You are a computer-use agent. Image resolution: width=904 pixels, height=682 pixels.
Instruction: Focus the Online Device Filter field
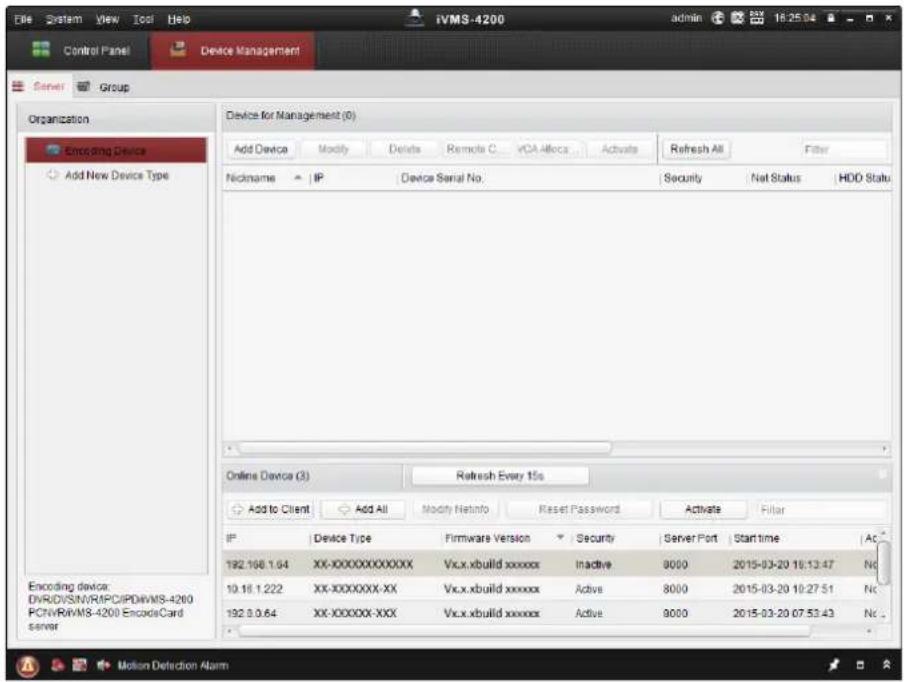(x=822, y=510)
